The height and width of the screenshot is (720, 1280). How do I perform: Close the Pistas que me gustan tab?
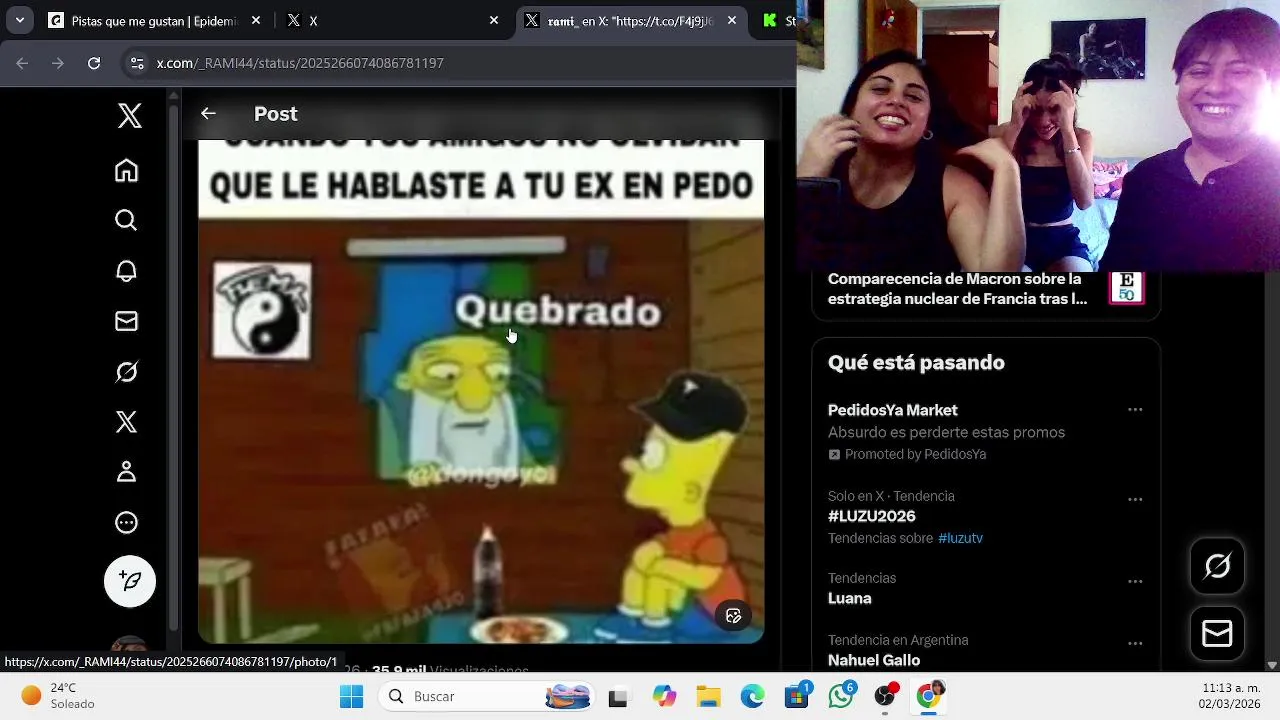256,20
